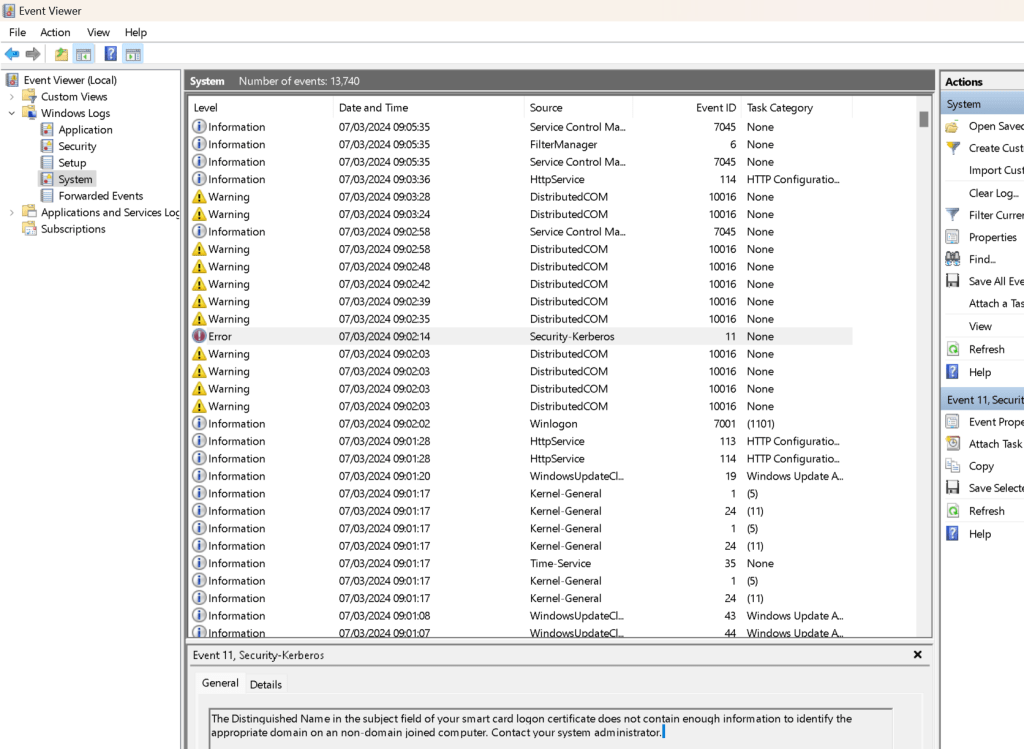The image size is (1024, 749).
Task: Open the File menu
Action: click(x=18, y=32)
